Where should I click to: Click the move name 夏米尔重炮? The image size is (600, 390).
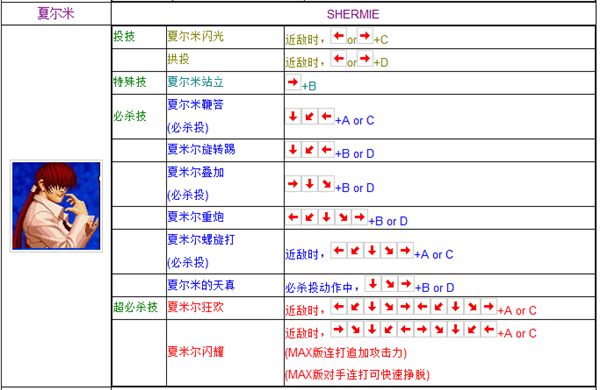pos(196,217)
